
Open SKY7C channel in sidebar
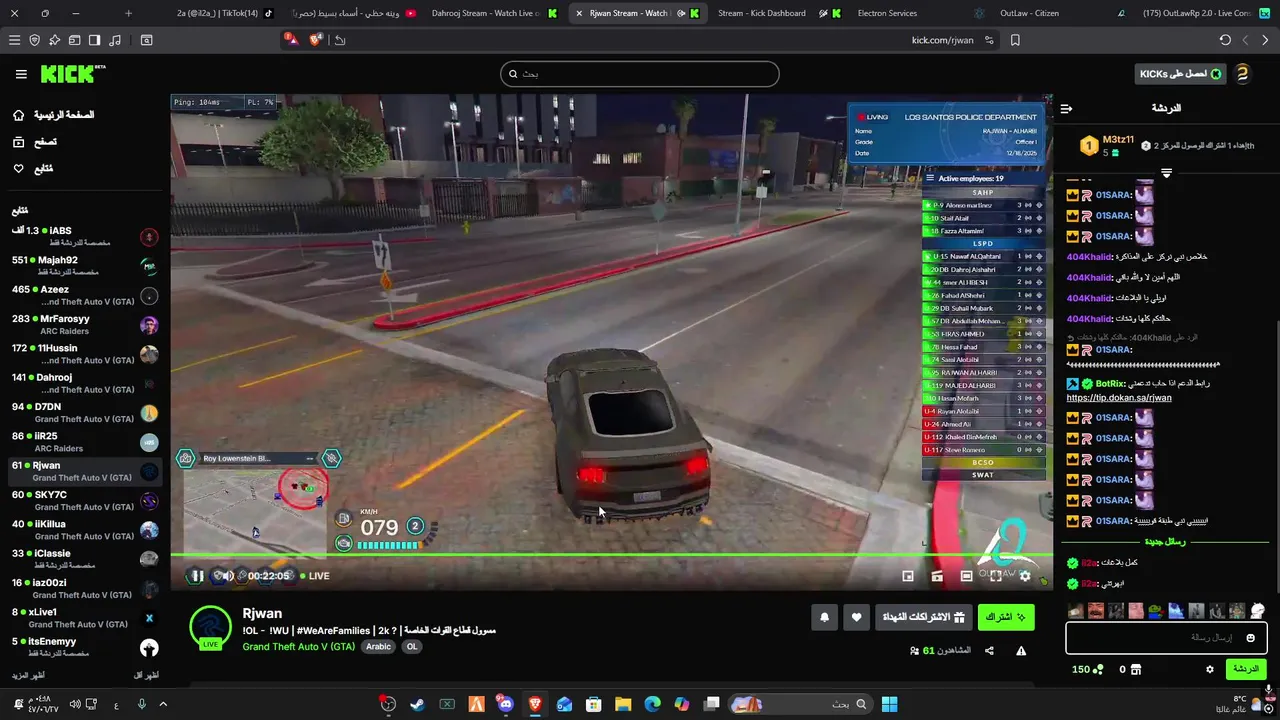[85, 501]
